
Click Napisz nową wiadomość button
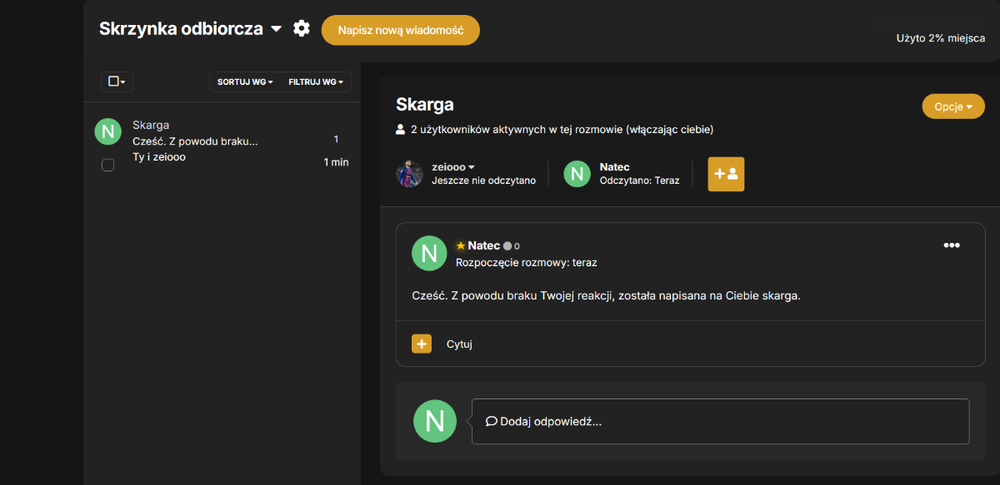[x=401, y=30]
